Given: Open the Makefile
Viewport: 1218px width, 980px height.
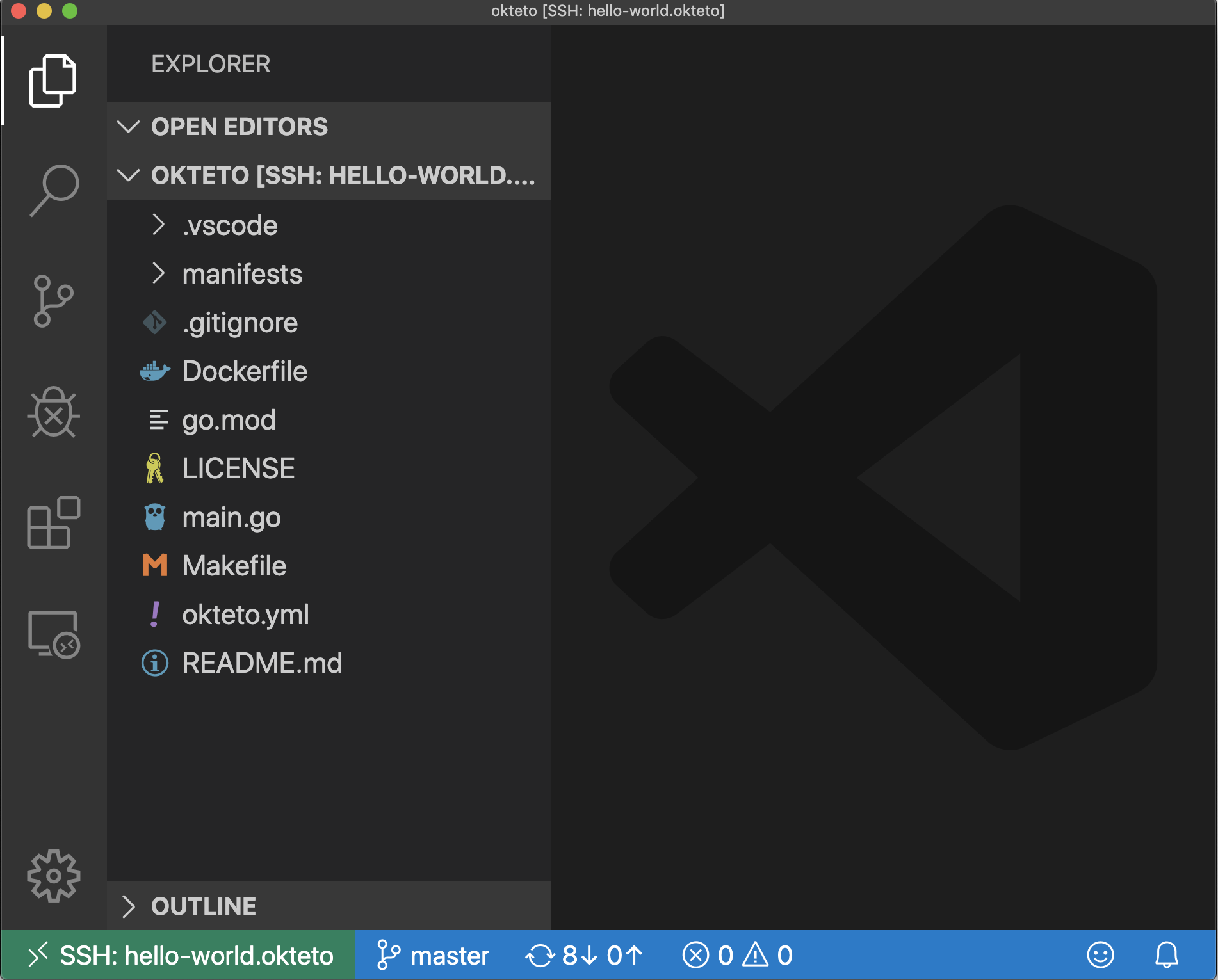Looking at the screenshot, I should (329, 566).
